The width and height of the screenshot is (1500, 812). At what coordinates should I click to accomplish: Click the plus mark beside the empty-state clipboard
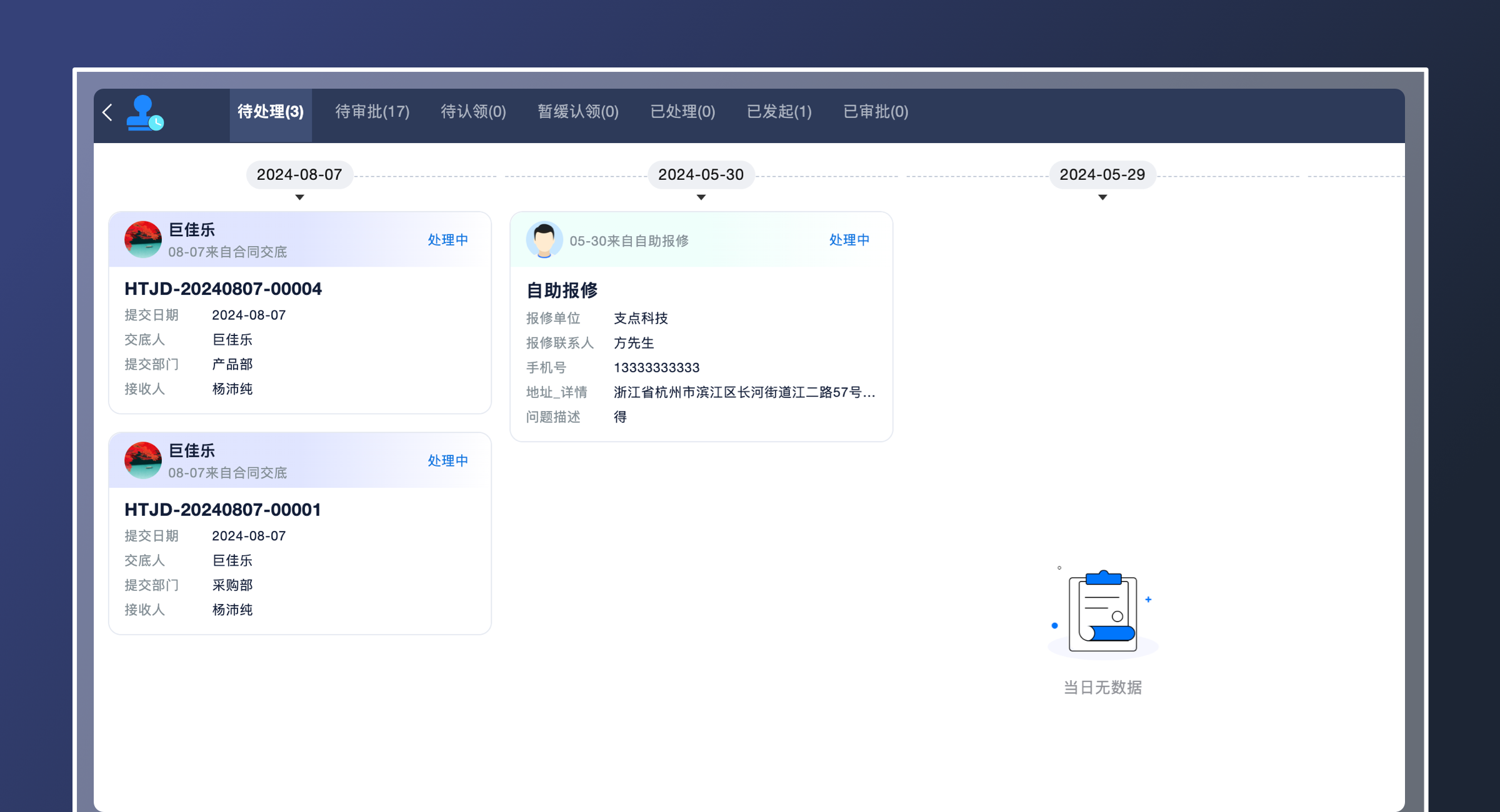[1149, 600]
